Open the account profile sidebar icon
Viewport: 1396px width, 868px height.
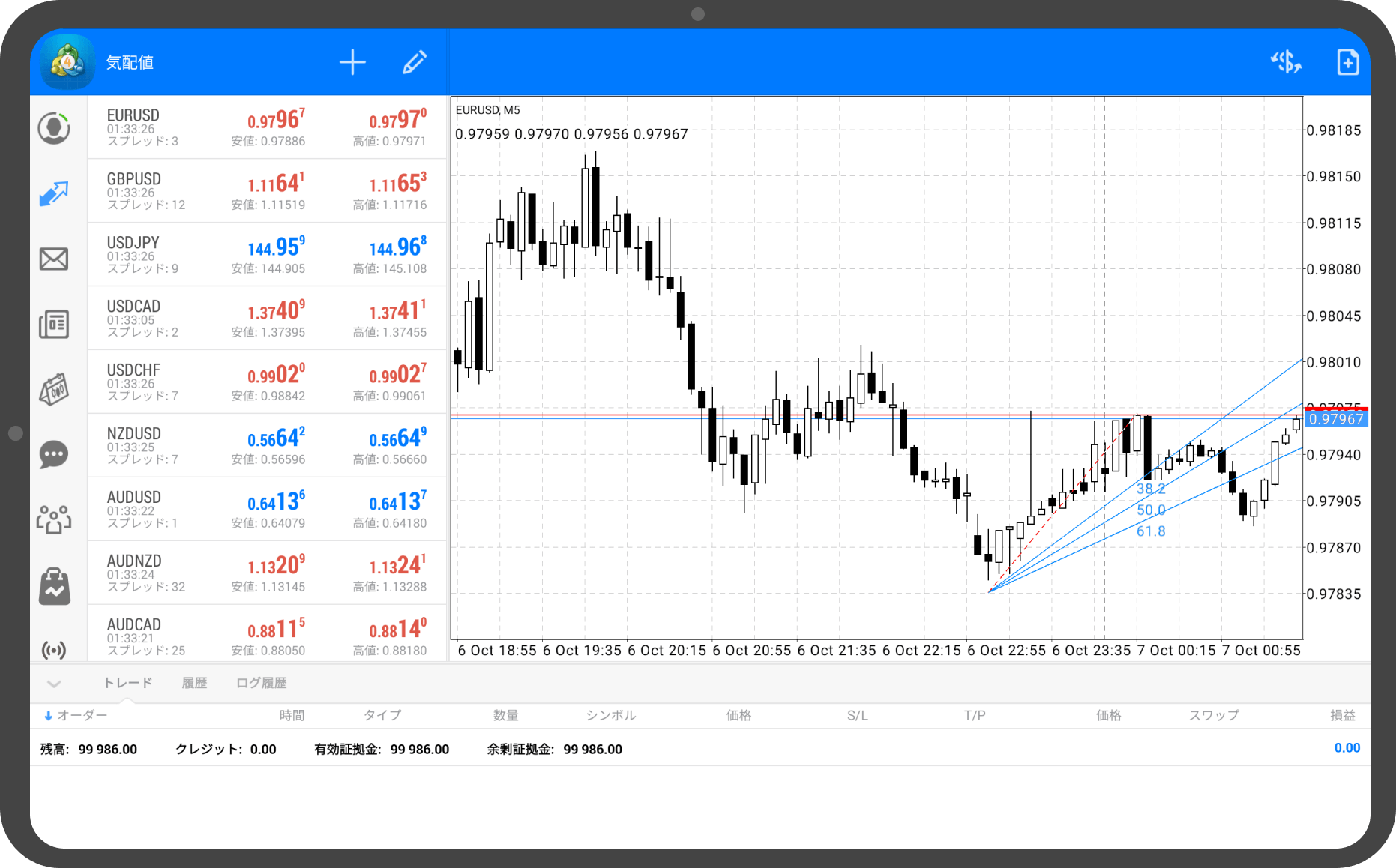click(54, 128)
